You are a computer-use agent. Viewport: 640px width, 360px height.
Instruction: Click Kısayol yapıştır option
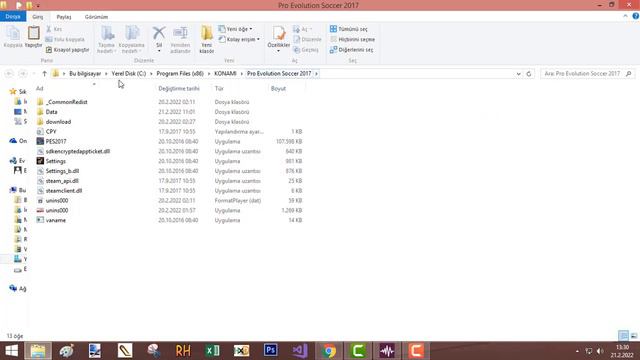click(x=67, y=49)
